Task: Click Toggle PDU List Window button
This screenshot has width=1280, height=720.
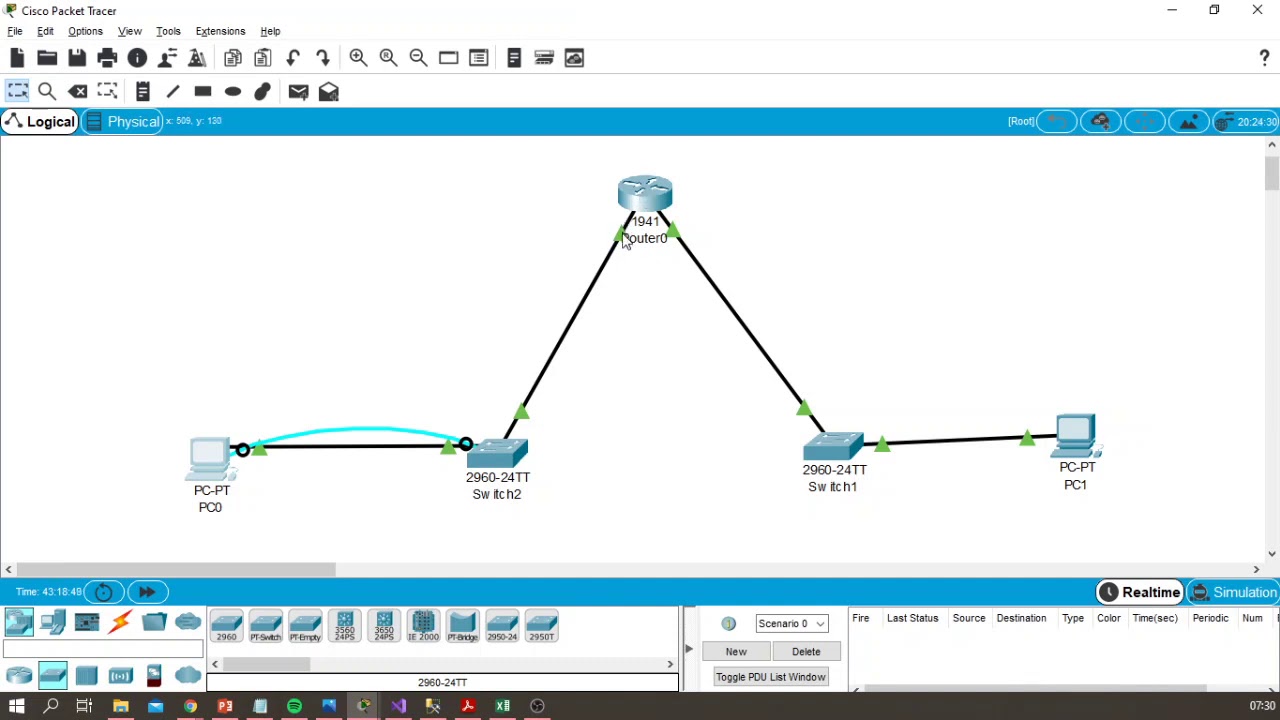Action: click(x=771, y=678)
